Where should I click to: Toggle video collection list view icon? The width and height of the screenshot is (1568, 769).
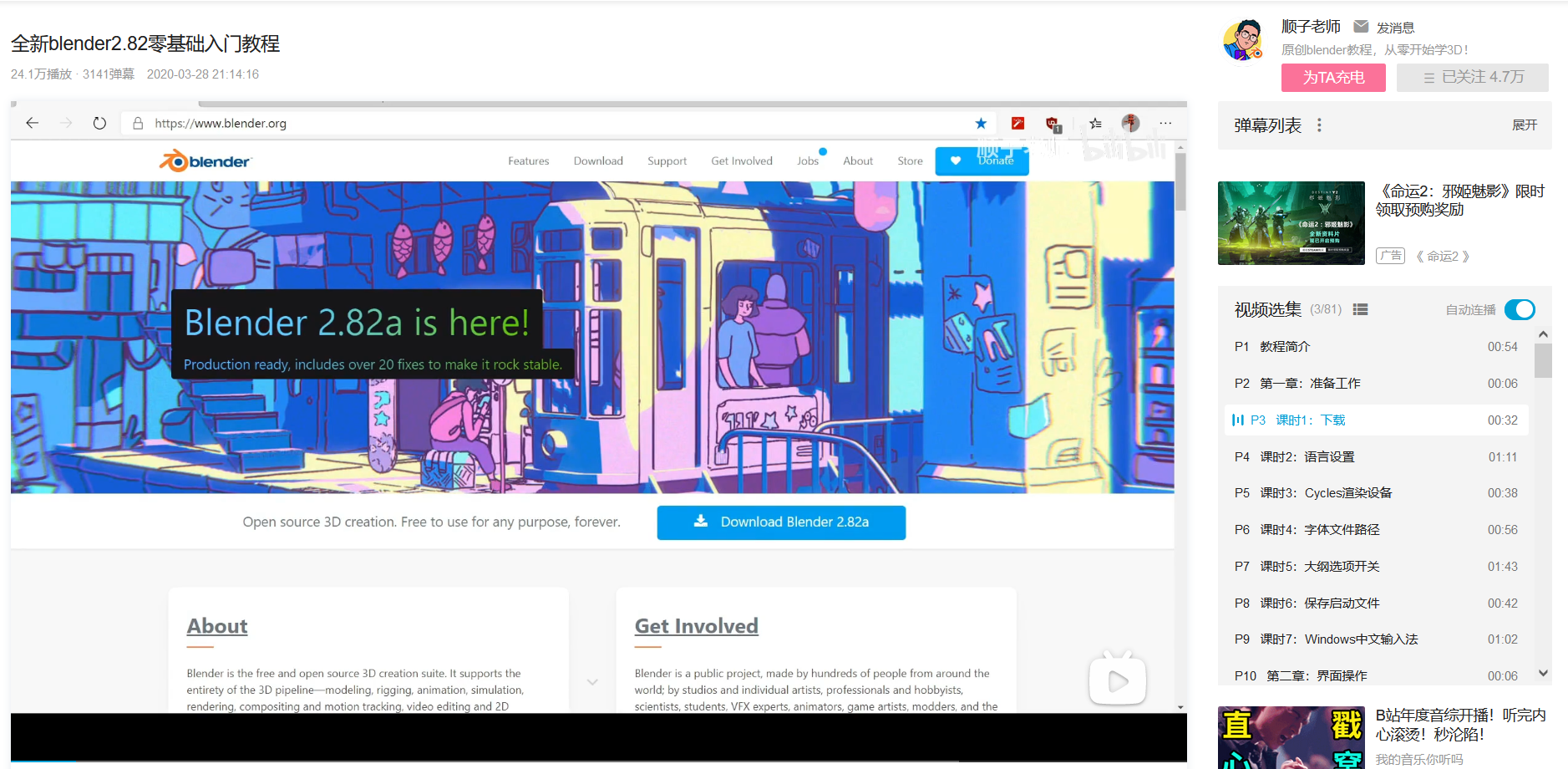tap(1360, 309)
